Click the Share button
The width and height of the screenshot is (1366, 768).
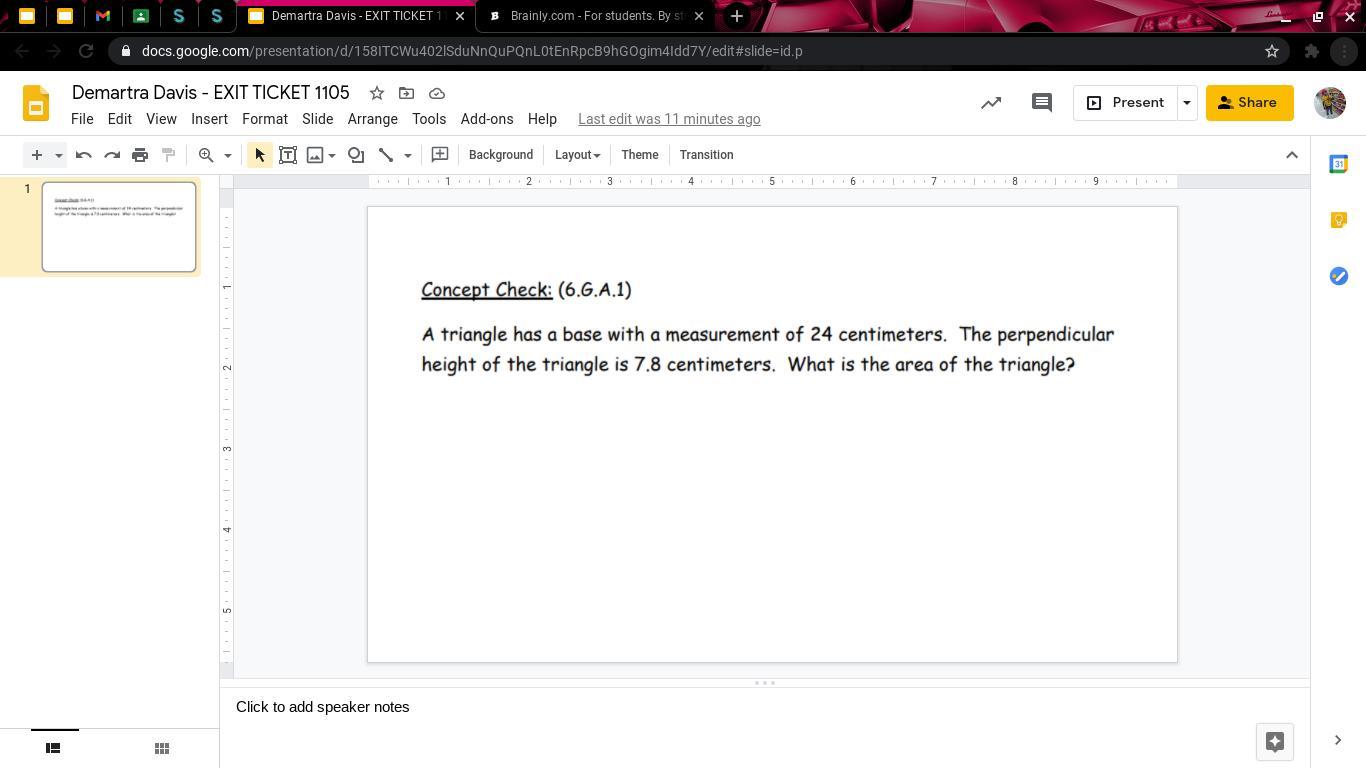click(x=1248, y=103)
